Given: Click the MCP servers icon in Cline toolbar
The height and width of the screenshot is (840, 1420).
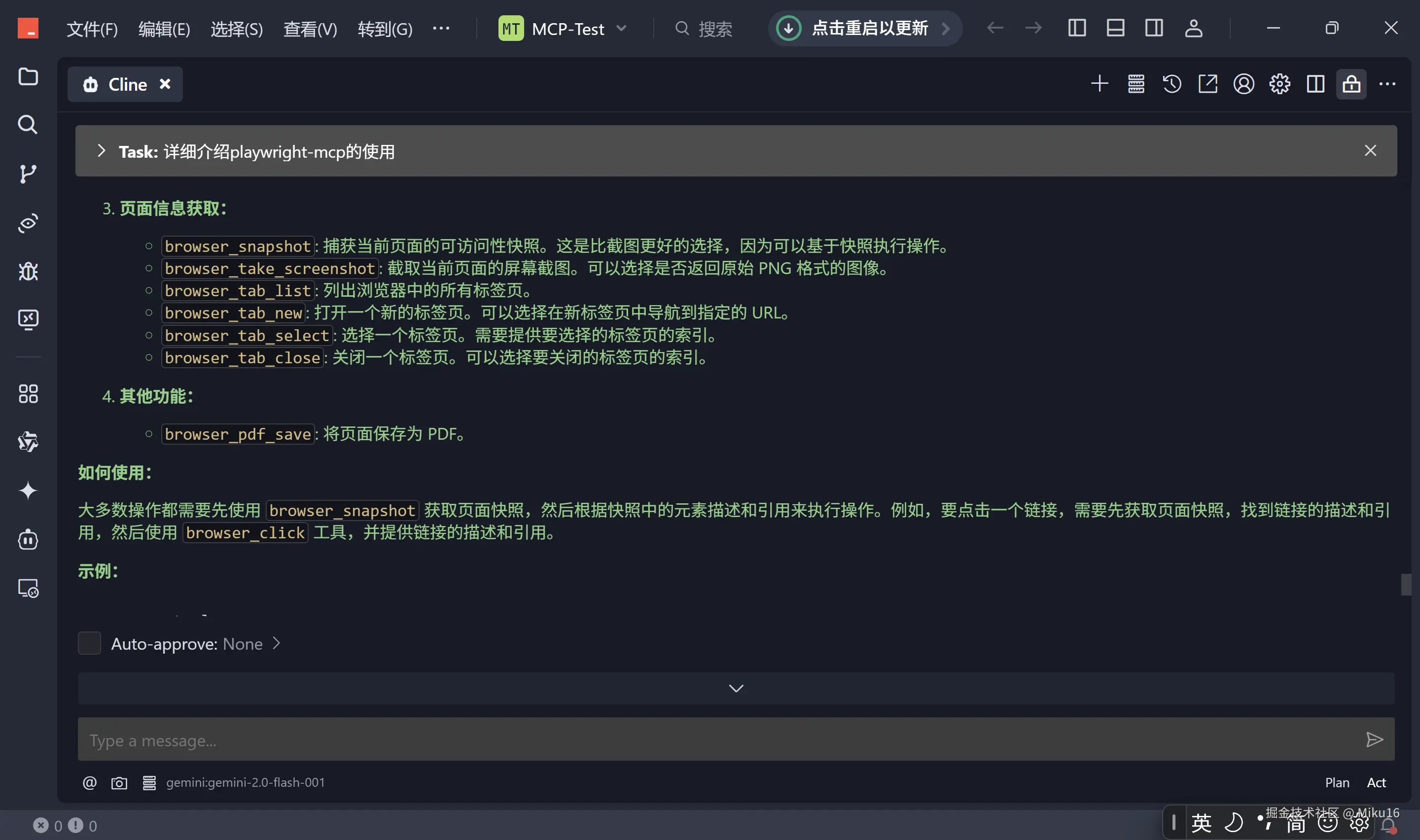Looking at the screenshot, I should pos(1136,84).
